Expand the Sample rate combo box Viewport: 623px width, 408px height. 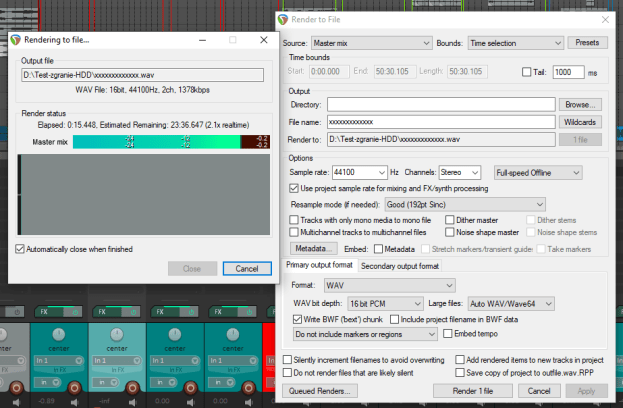(x=358, y=172)
